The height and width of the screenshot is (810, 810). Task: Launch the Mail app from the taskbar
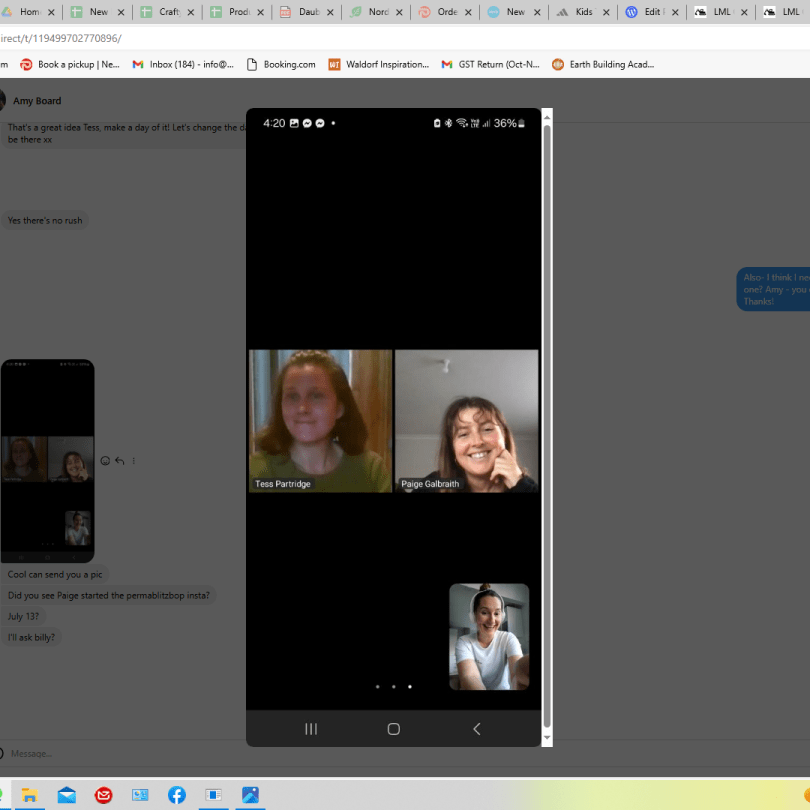(67, 795)
